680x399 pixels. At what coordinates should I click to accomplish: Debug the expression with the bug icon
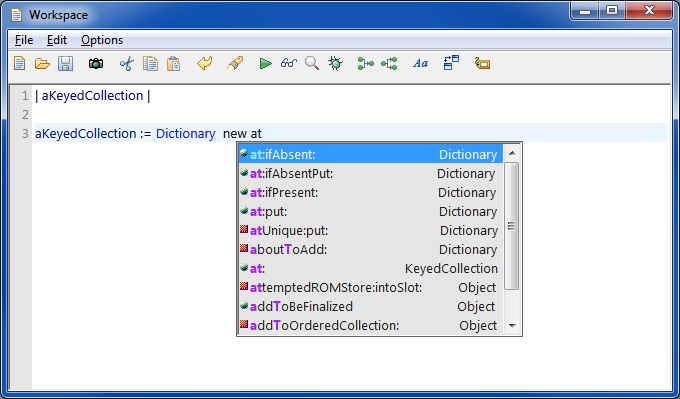pyautogui.click(x=335, y=64)
